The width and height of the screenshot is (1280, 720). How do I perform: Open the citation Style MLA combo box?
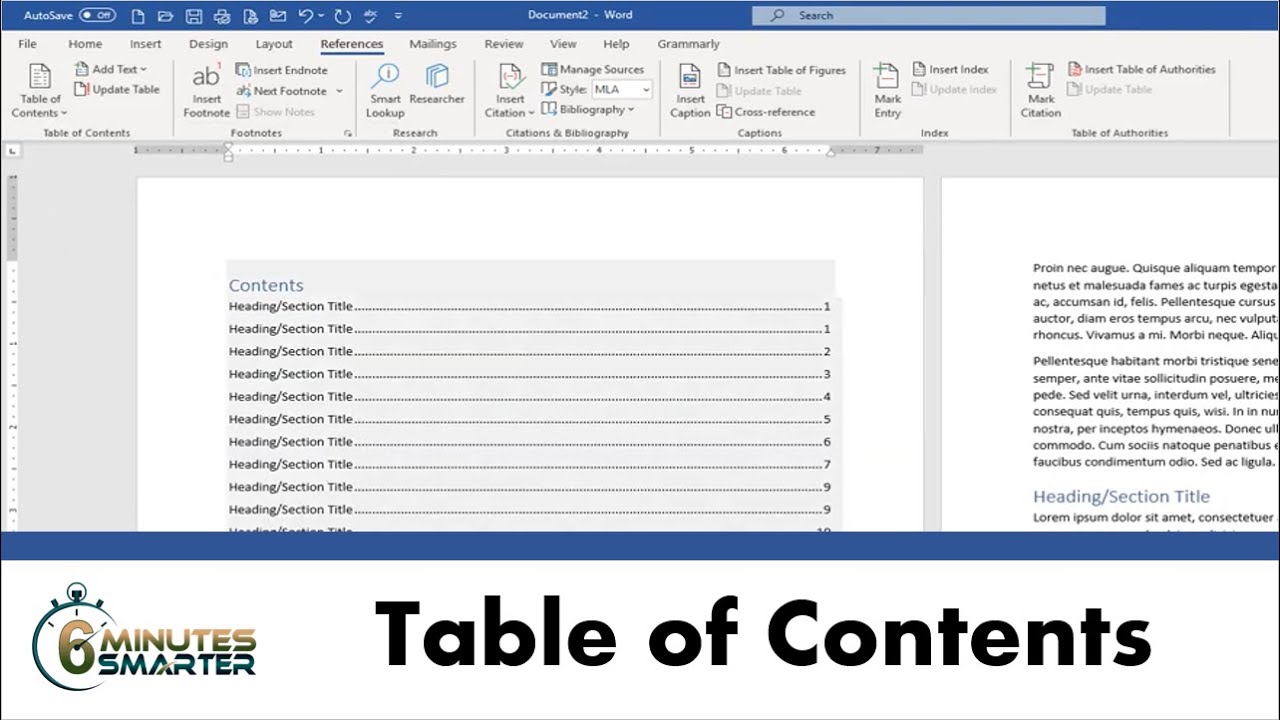621,89
